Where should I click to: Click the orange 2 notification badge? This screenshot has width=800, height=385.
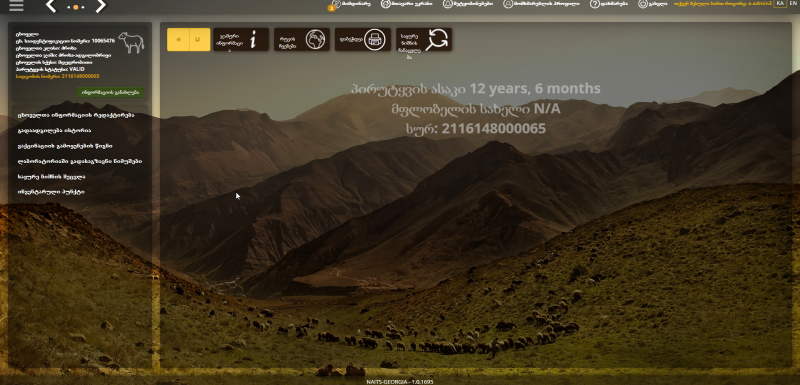332,8
